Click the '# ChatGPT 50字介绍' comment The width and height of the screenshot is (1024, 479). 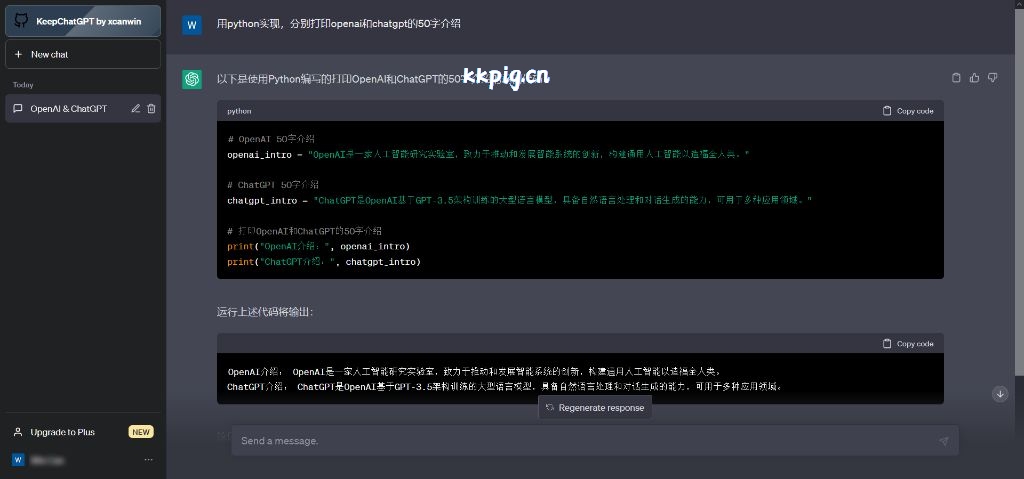(x=273, y=185)
